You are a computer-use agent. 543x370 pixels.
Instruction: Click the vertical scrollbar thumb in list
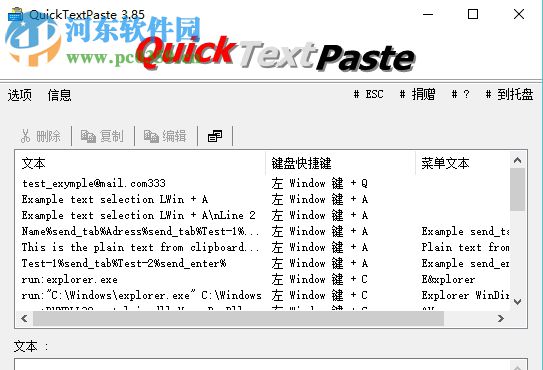[518, 190]
